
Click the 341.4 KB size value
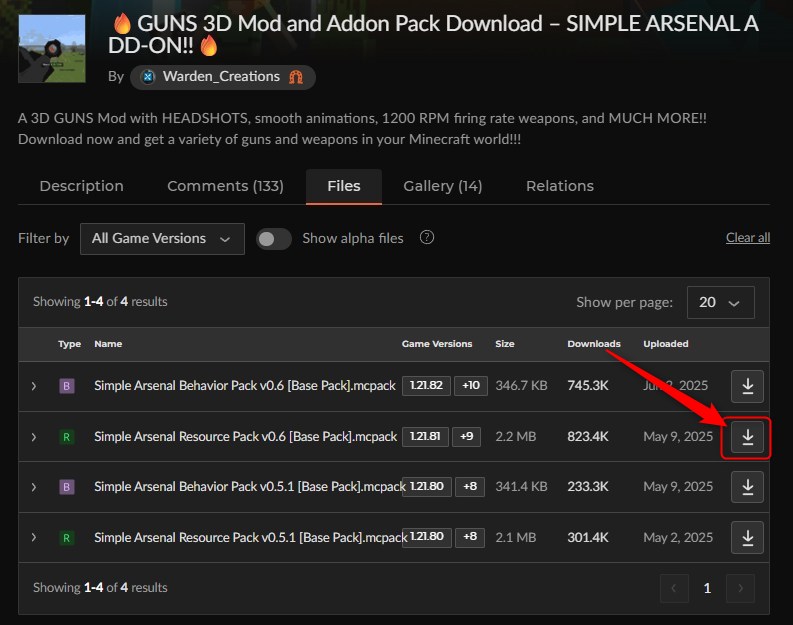[521, 486]
